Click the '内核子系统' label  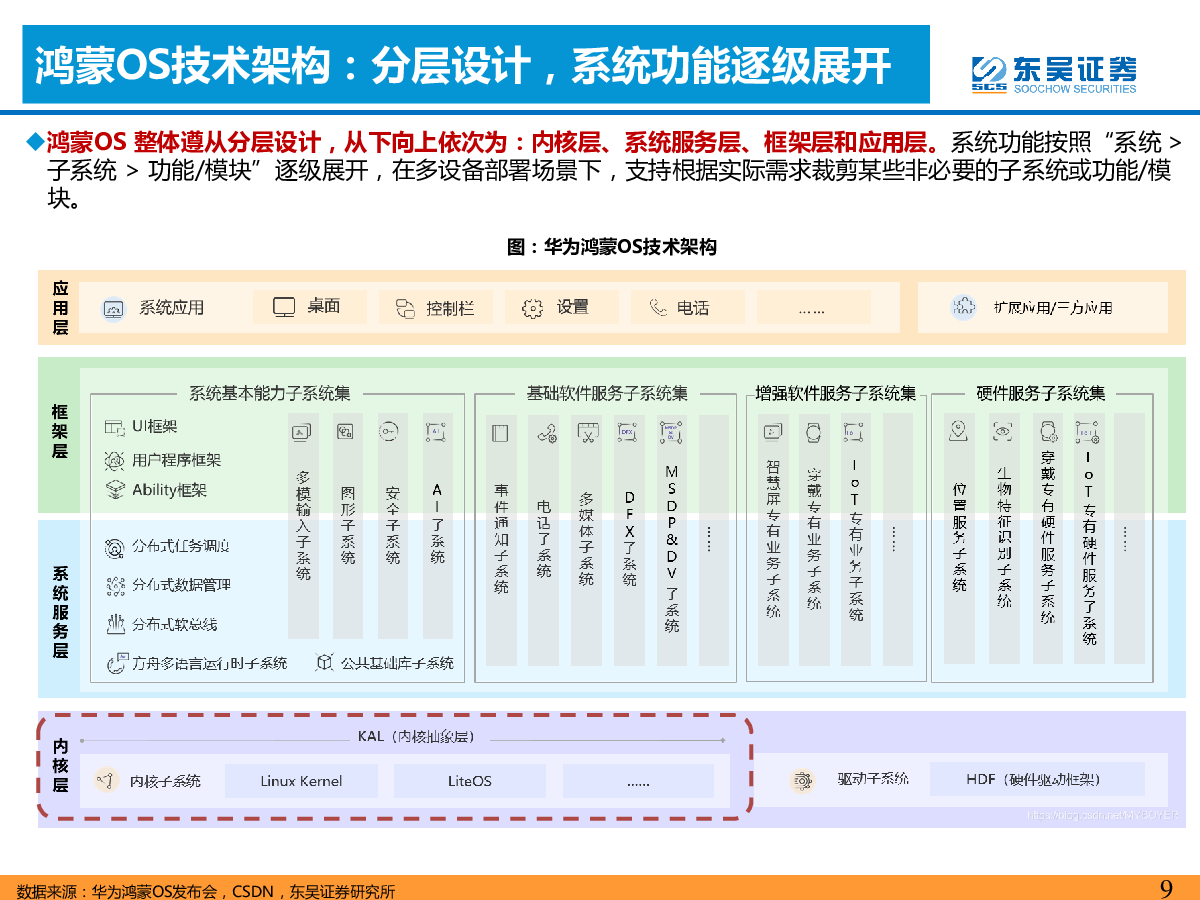[x=165, y=780]
